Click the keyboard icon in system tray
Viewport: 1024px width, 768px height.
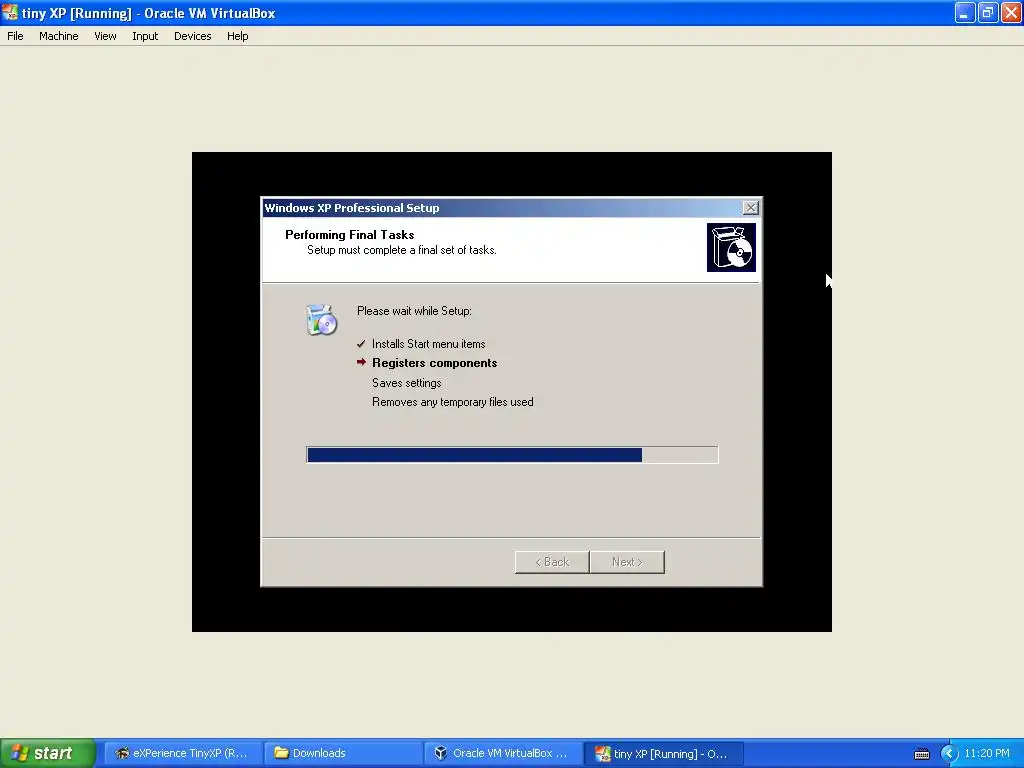pos(922,754)
